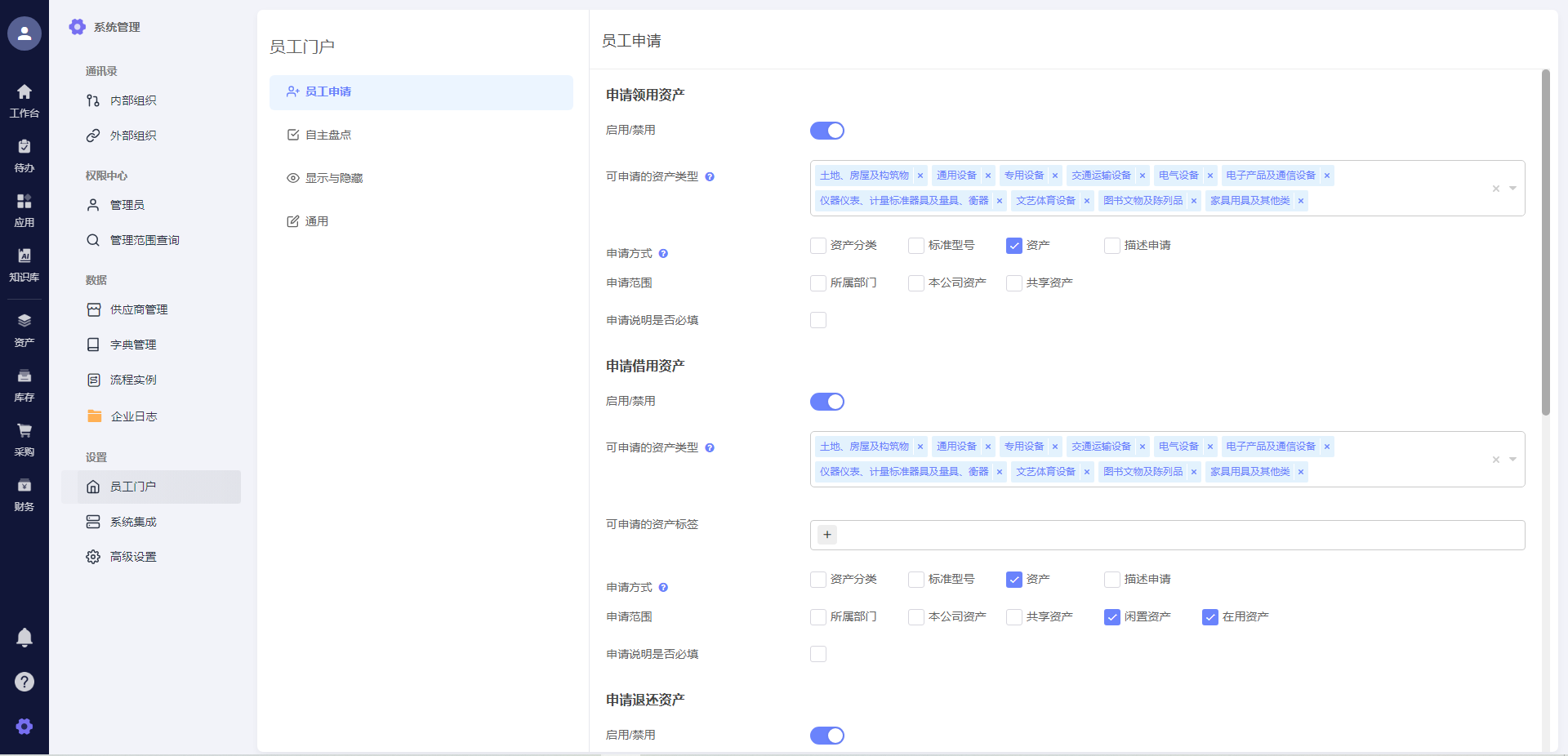This screenshot has width=1568, height=756.
Task: Click help icon beside 申请方式 in 申请领用资产
Action: pos(663,254)
